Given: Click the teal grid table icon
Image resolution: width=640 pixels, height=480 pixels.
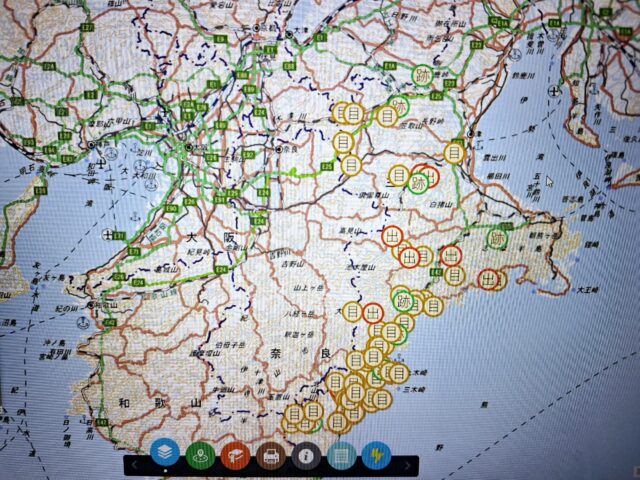Looking at the screenshot, I should pos(341,456).
